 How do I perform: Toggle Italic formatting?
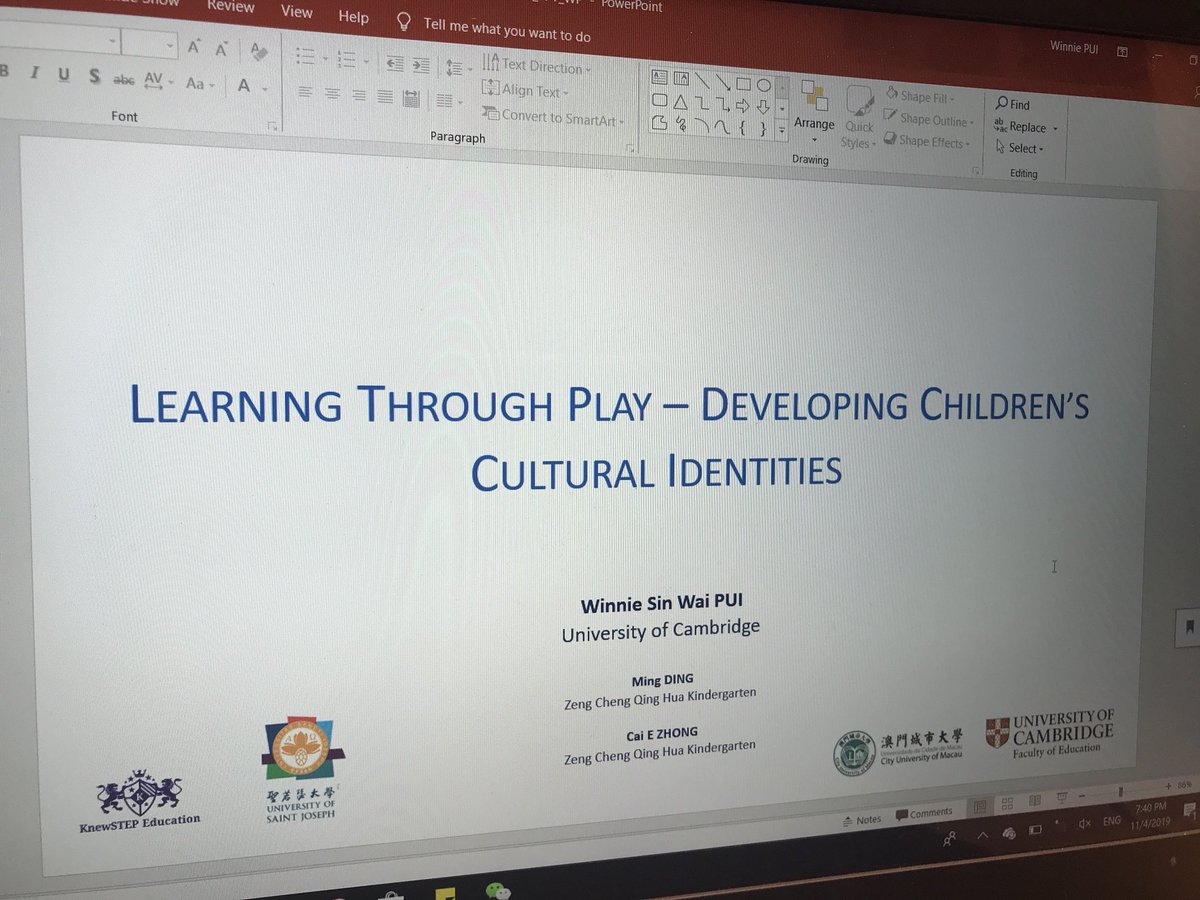(x=33, y=72)
